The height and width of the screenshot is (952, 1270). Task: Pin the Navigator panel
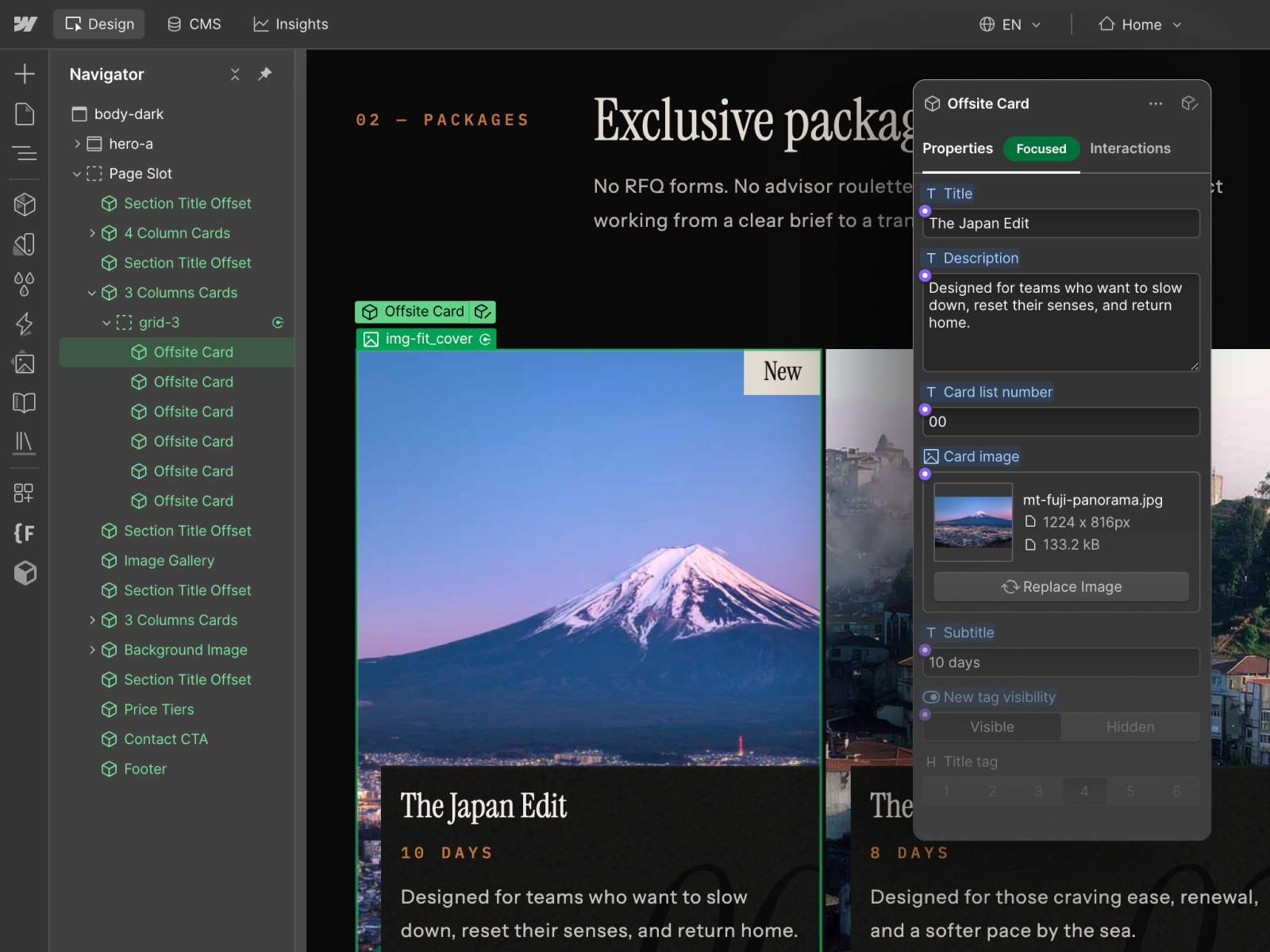[265, 74]
